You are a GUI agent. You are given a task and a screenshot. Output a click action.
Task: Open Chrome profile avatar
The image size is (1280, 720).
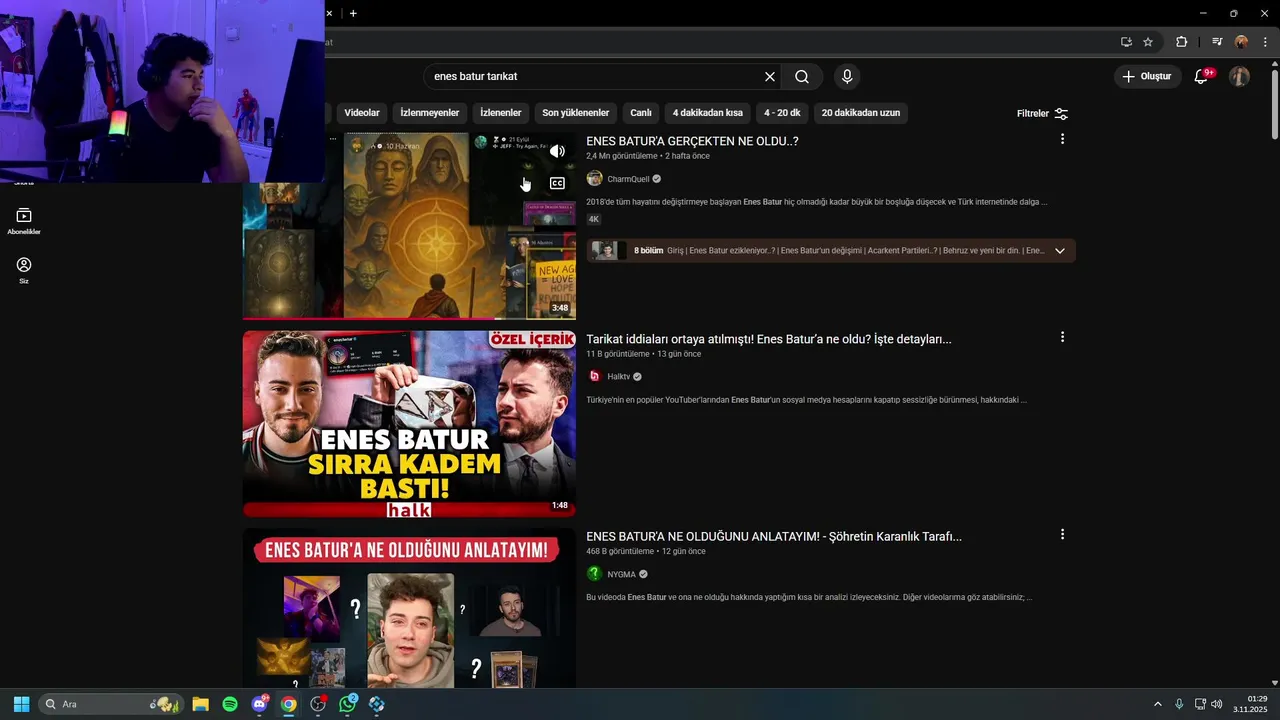[1241, 42]
